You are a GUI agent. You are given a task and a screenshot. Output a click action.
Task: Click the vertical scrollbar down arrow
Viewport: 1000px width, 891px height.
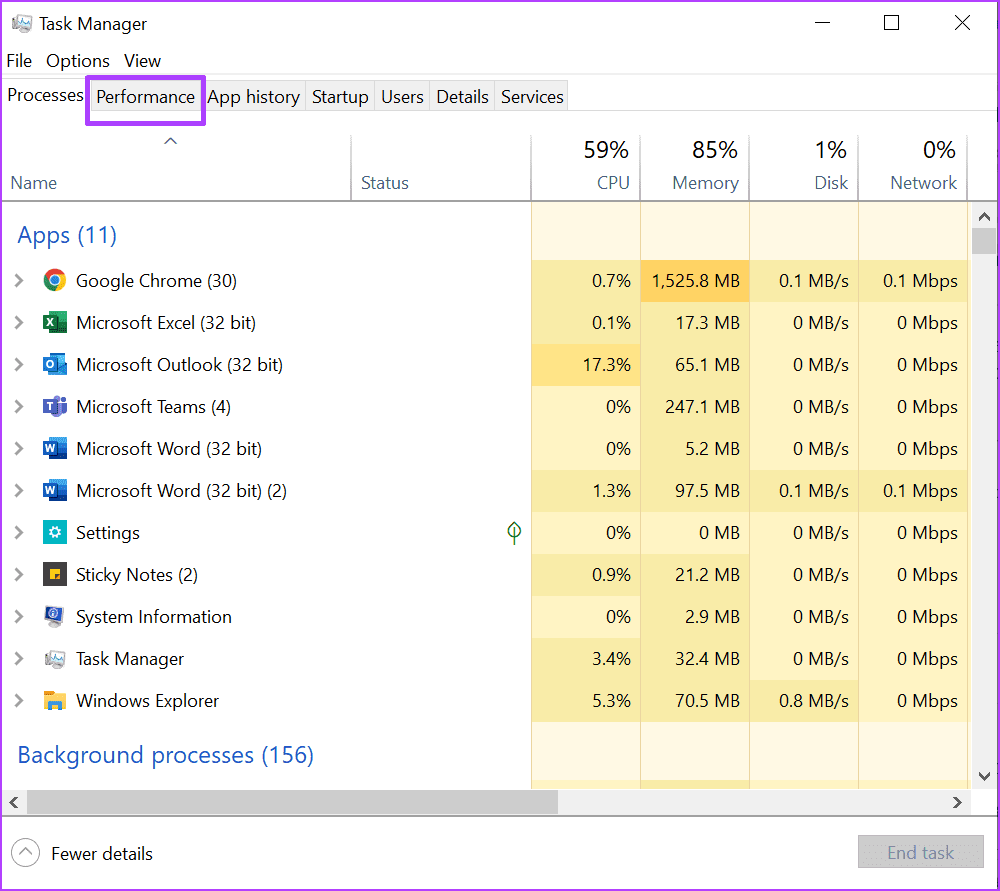click(x=984, y=776)
